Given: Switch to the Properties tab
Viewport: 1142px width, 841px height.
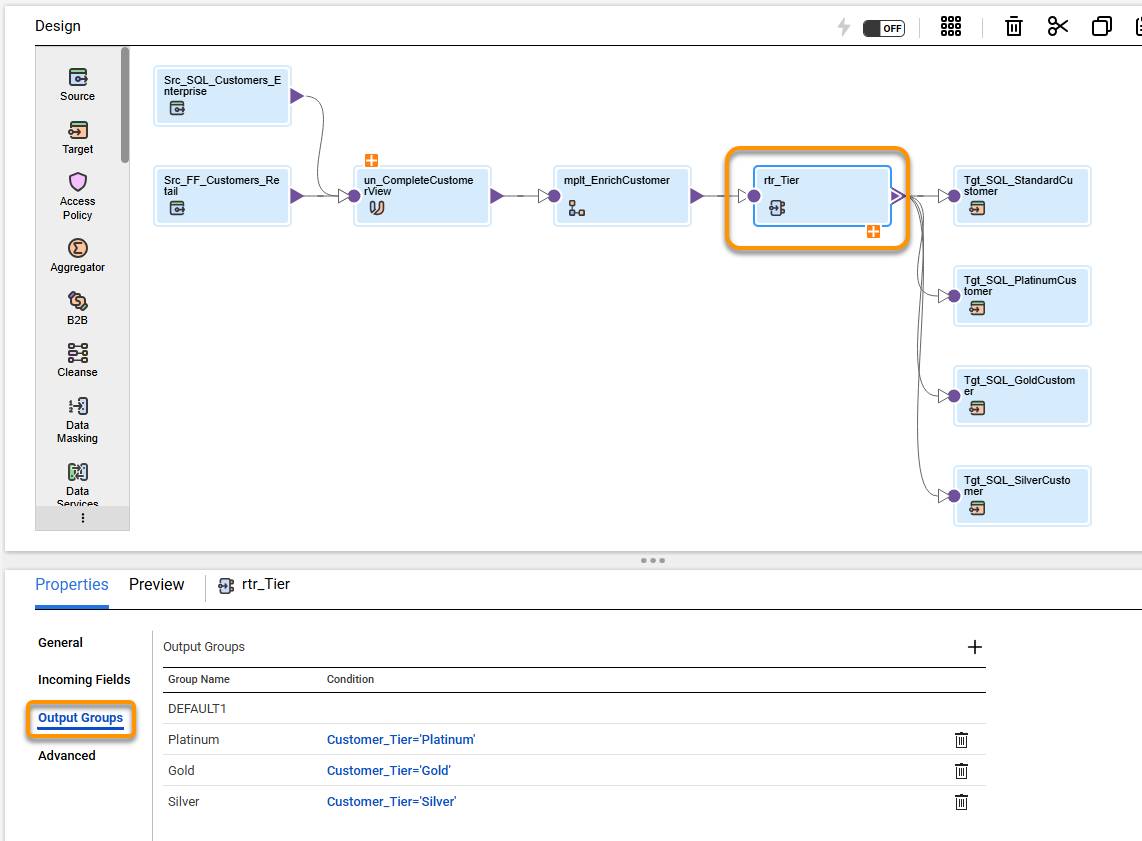Looking at the screenshot, I should point(71,585).
